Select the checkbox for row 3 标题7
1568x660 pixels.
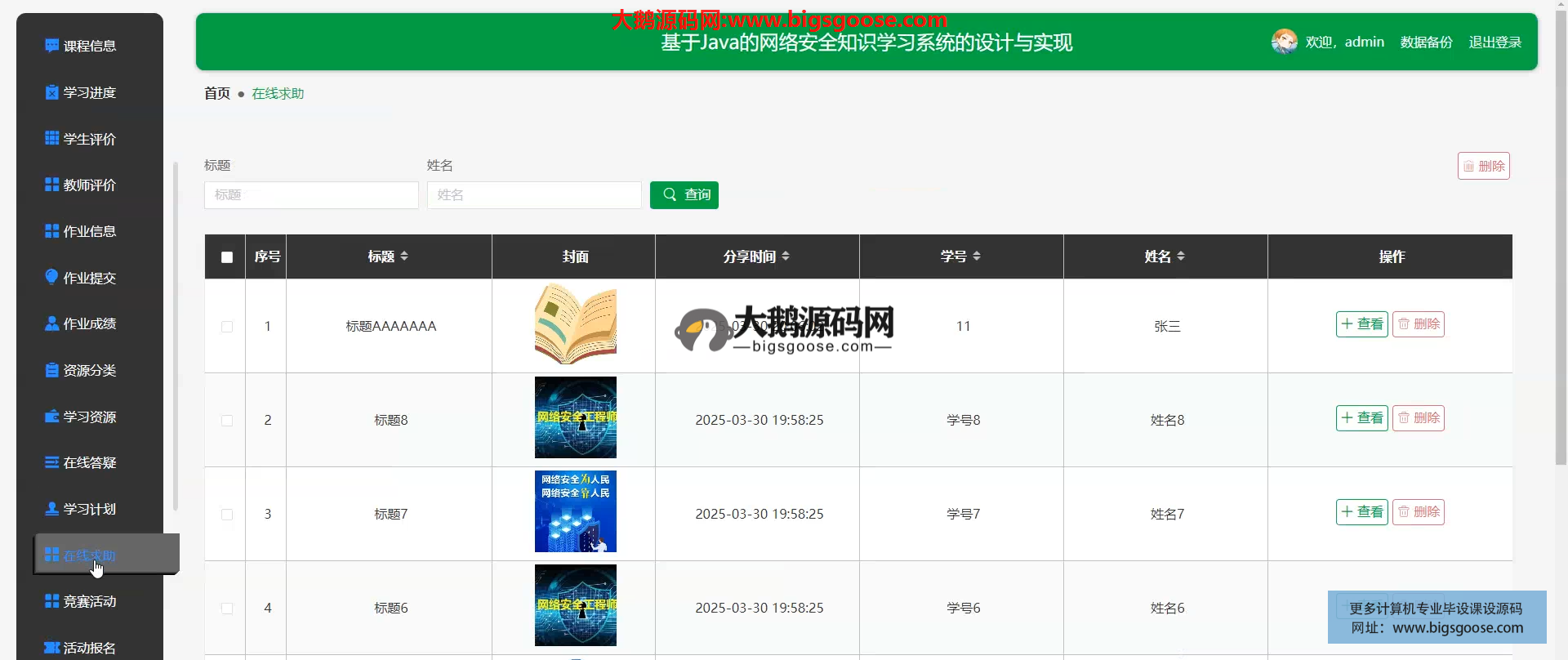click(227, 515)
